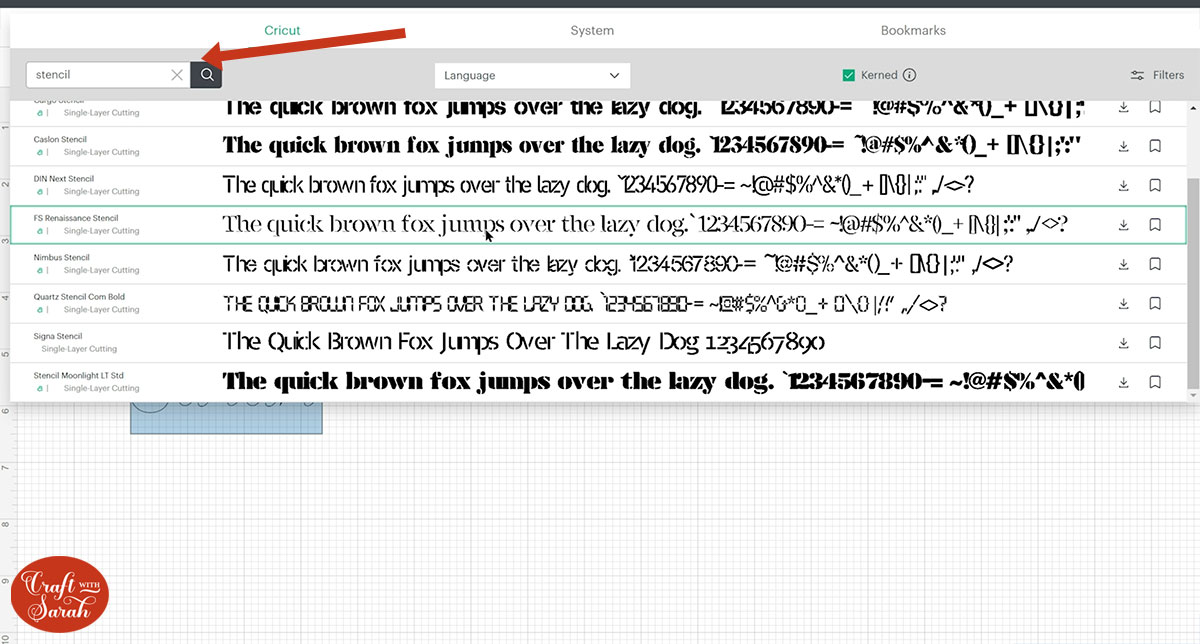Screen dimensions: 1200x644
Task: Click the Nimbus Stencil sample preview
Action: point(618,264)
